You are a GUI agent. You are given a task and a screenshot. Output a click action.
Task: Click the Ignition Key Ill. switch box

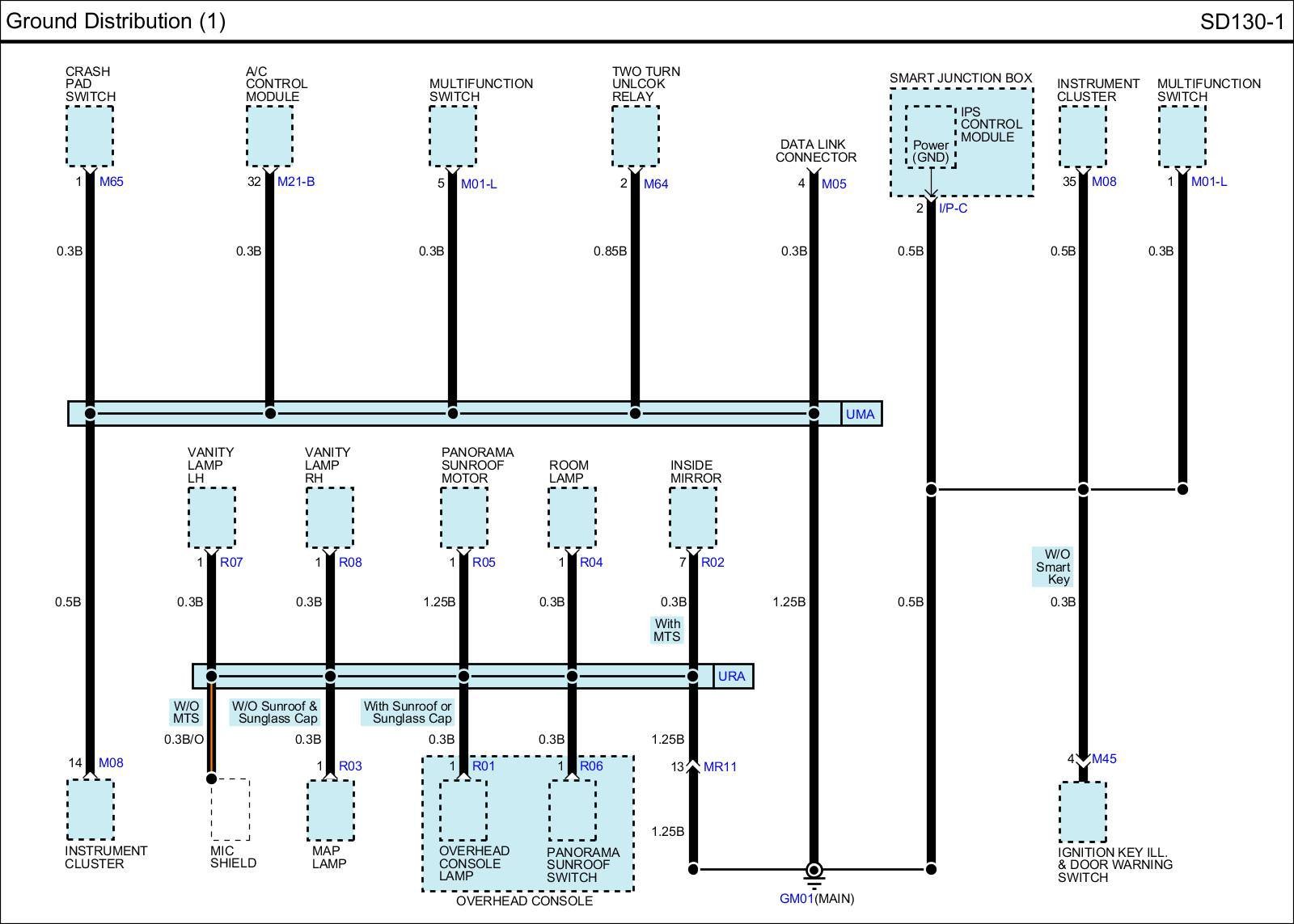point(1082,812)
